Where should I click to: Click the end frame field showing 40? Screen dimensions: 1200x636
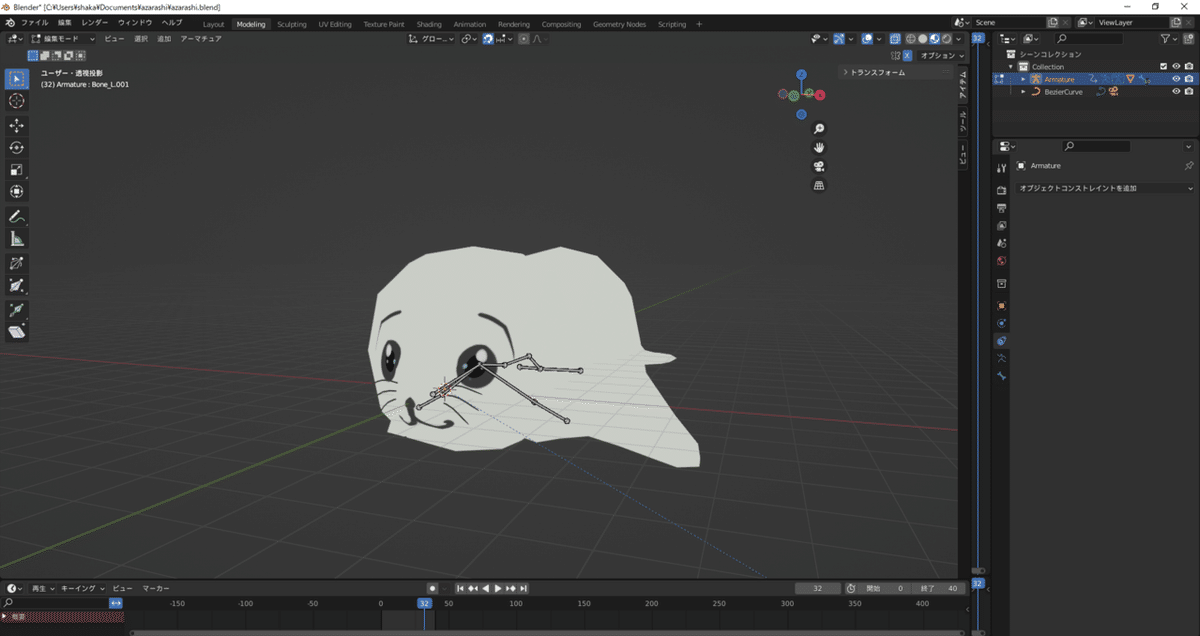942,588
